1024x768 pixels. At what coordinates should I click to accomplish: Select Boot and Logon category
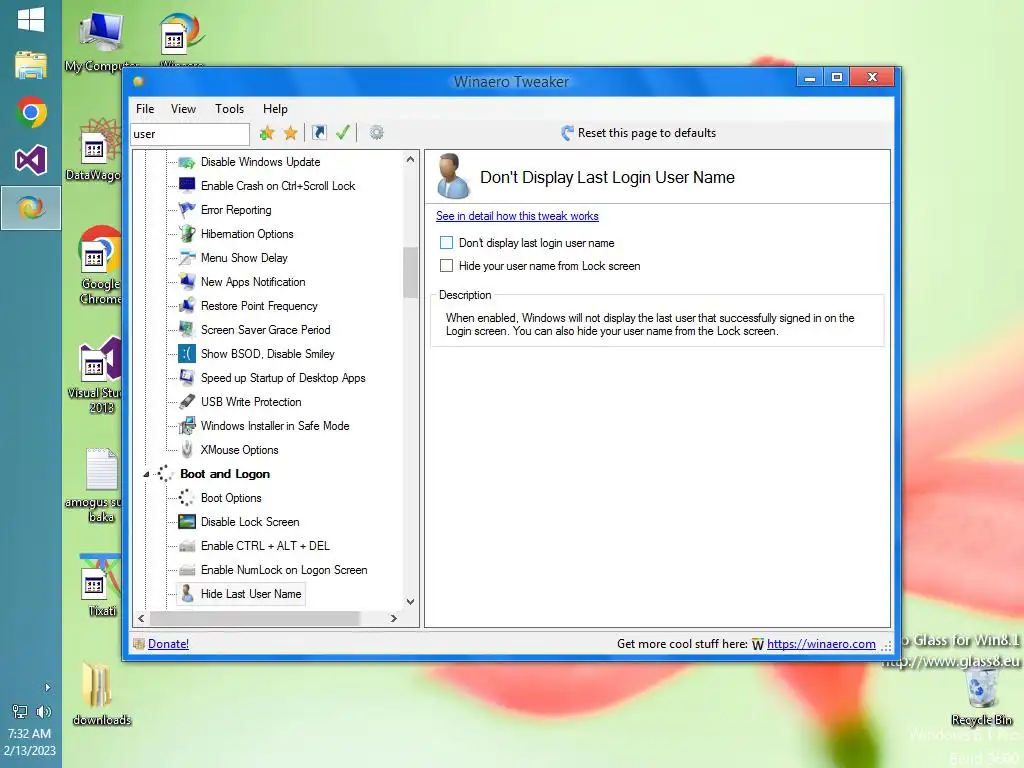click(225, 474)
